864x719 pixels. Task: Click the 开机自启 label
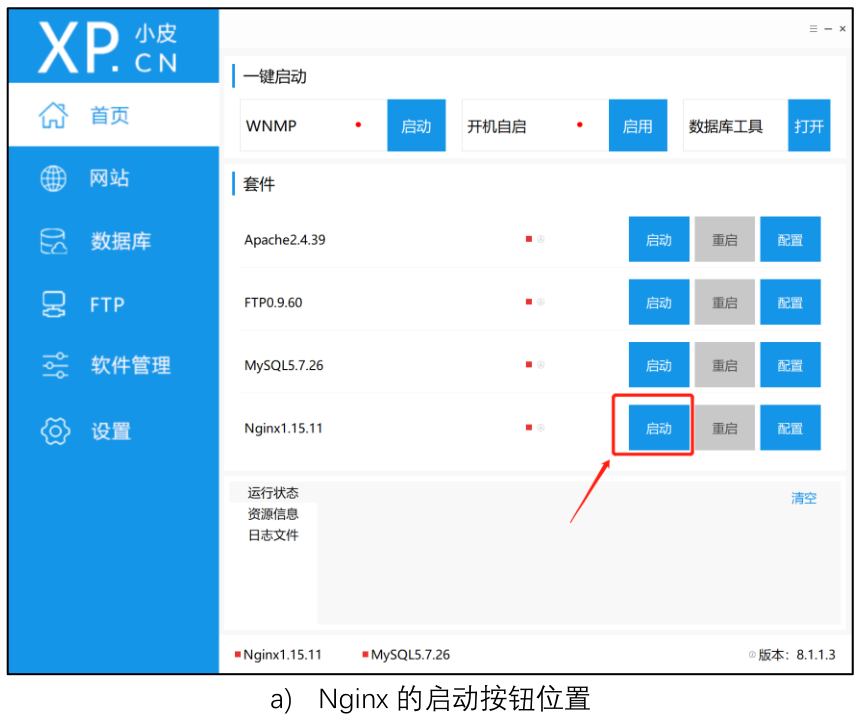[x=496, y=126]
